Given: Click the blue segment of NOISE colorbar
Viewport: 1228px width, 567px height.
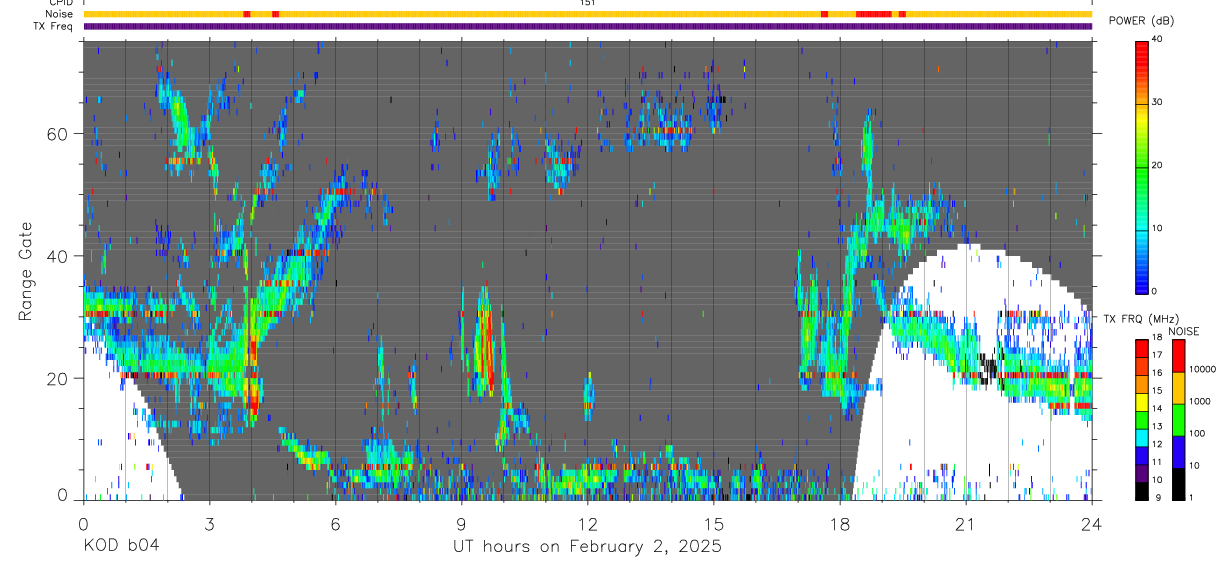Looking at the screenshot, I should pyautogui.click(x=1178, y=452).
